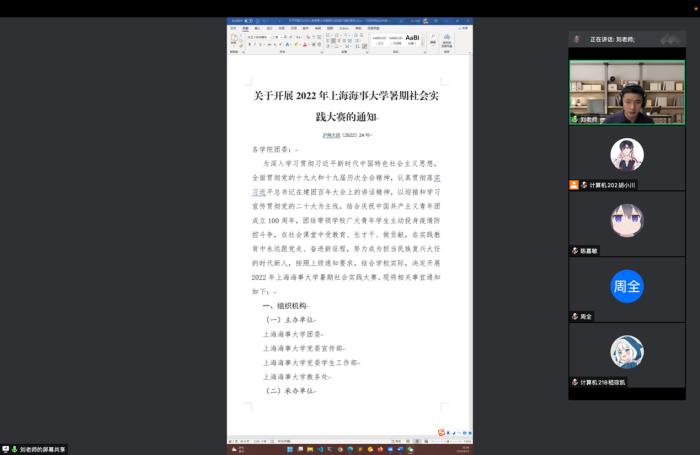The image size is (700, 455).
Task: Click the save icon in Word title bar
Action: (x=258, y=21)
